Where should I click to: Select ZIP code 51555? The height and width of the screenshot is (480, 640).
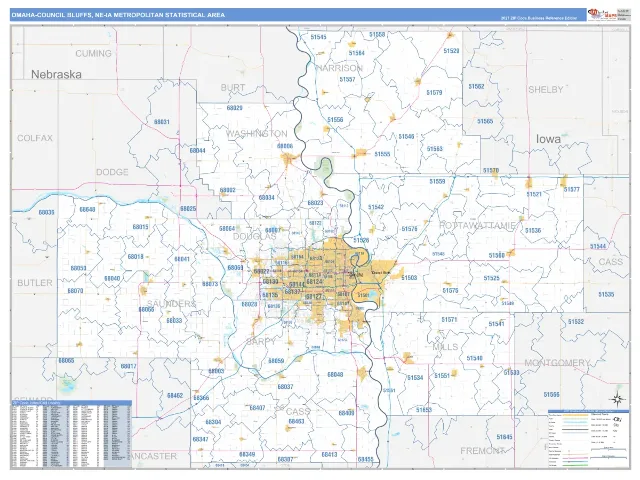382,154
